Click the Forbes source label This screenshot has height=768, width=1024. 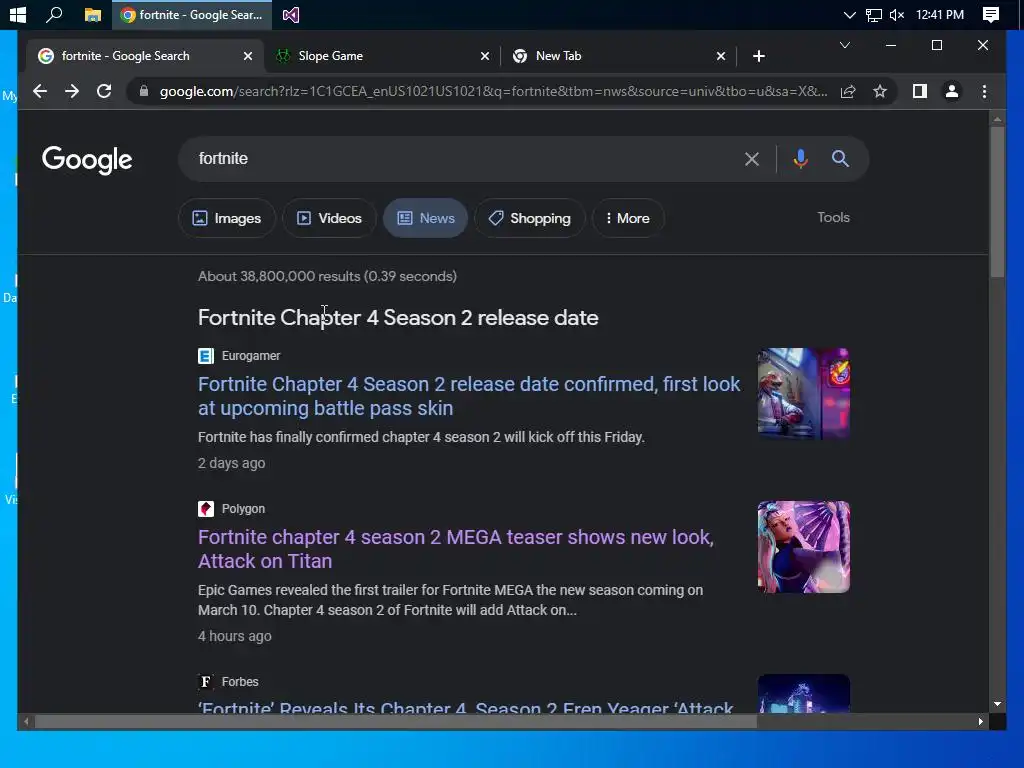pyautogui.click(x=240, y=682)
